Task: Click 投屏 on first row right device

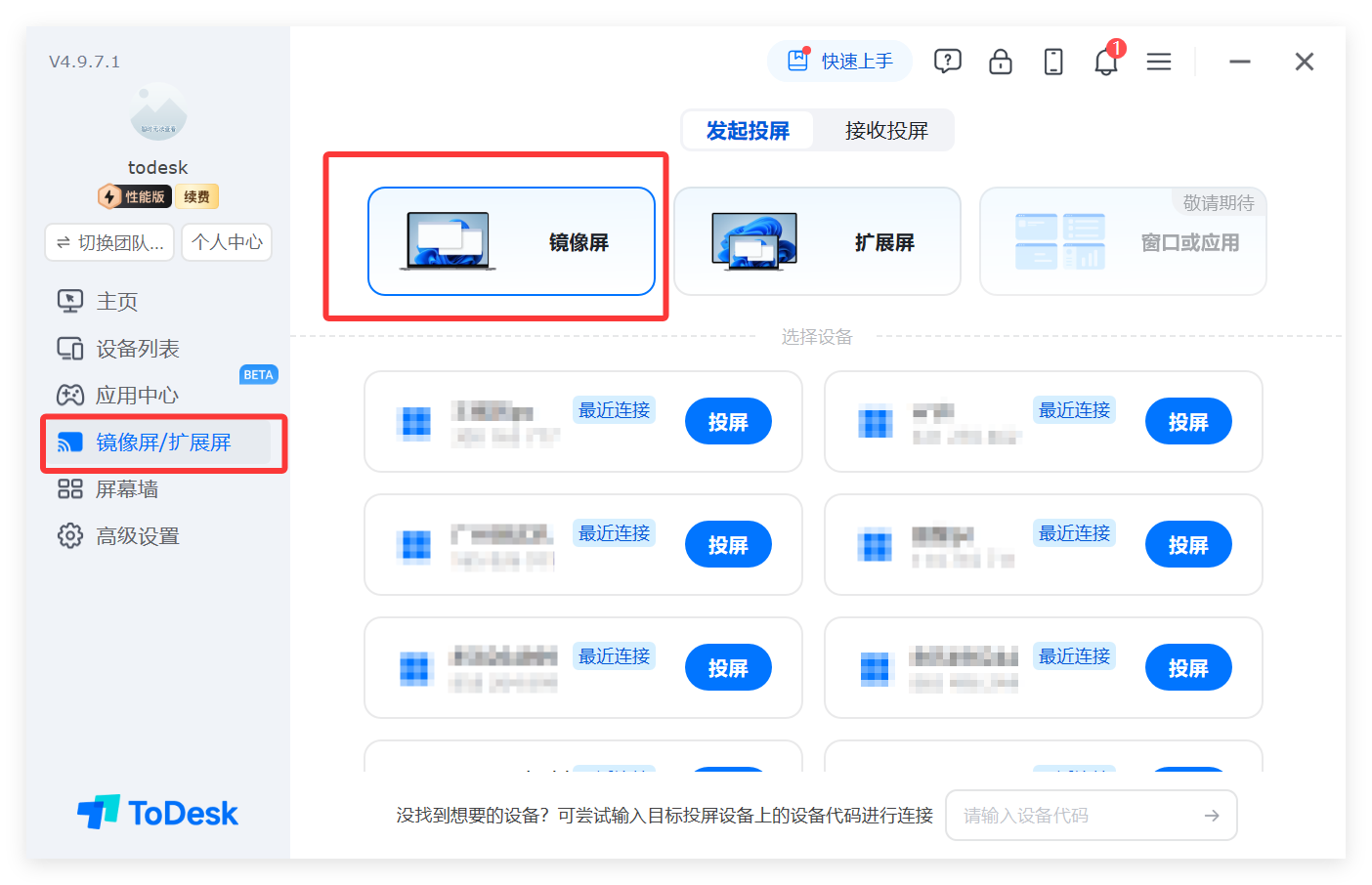Action: pyautogui.click(x=1188, y=421)
